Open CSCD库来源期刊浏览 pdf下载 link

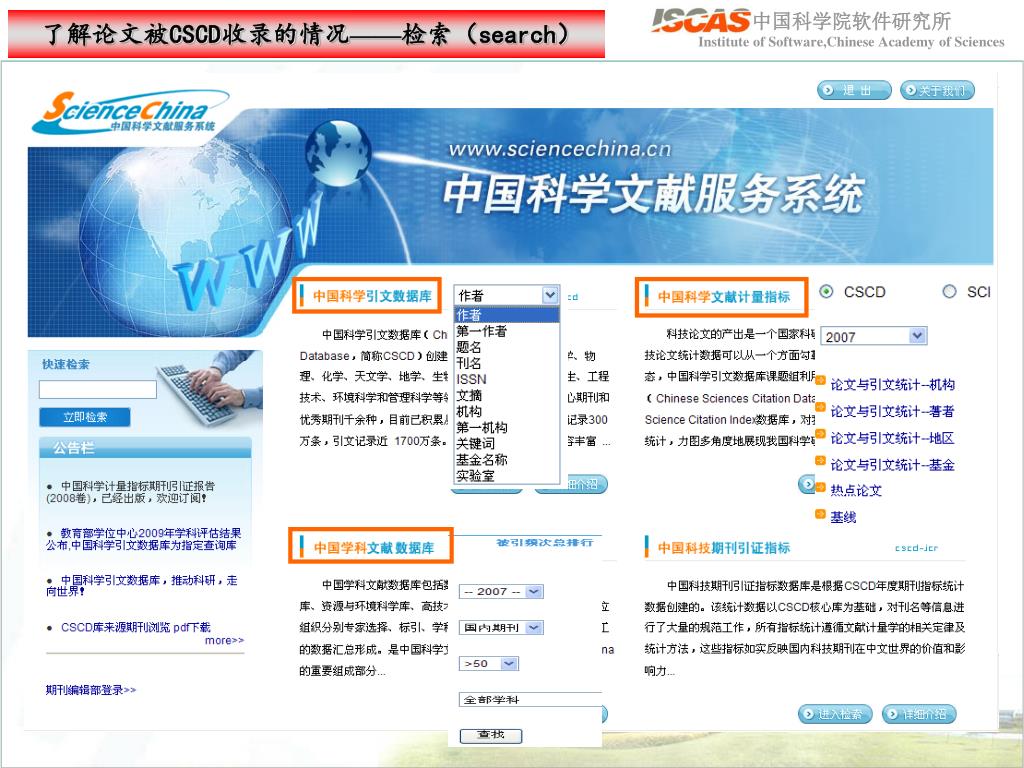pyautogui.click(x=136, y=627)
